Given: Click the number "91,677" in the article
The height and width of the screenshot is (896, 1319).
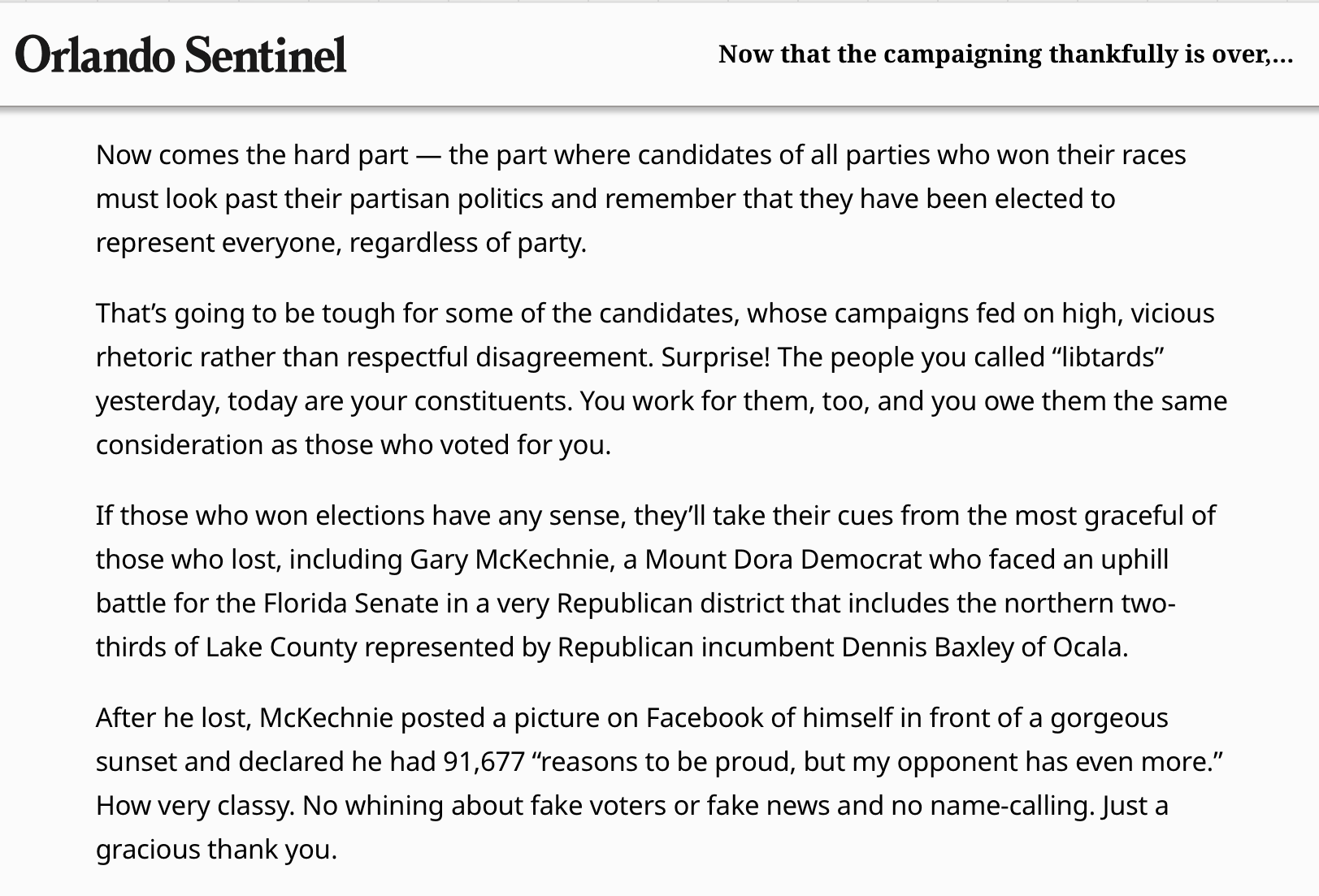Looking at the screenshot, I should pyautogui.click(x=484, y=762).
